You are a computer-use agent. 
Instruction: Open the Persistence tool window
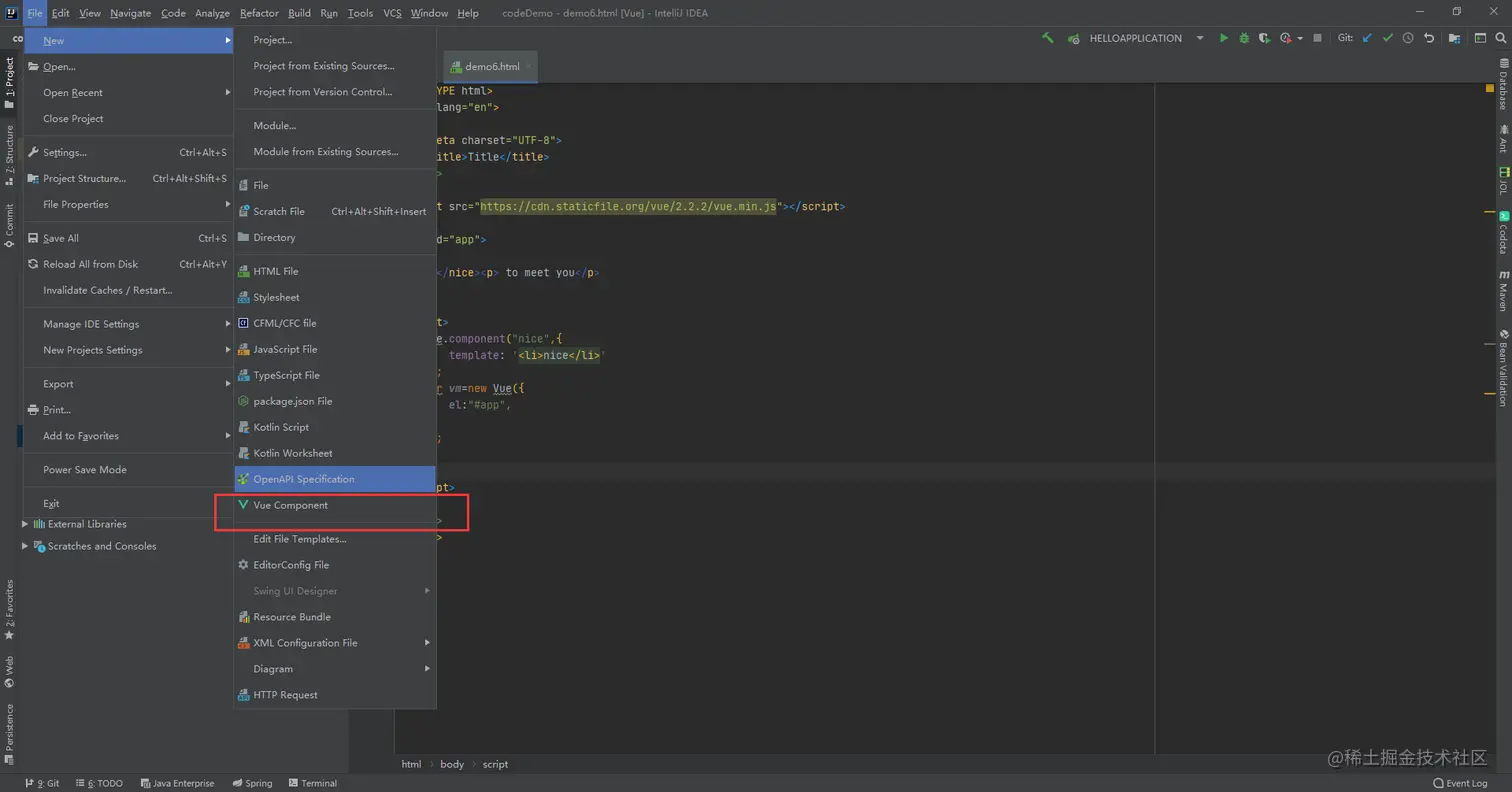tap(9, 735)
